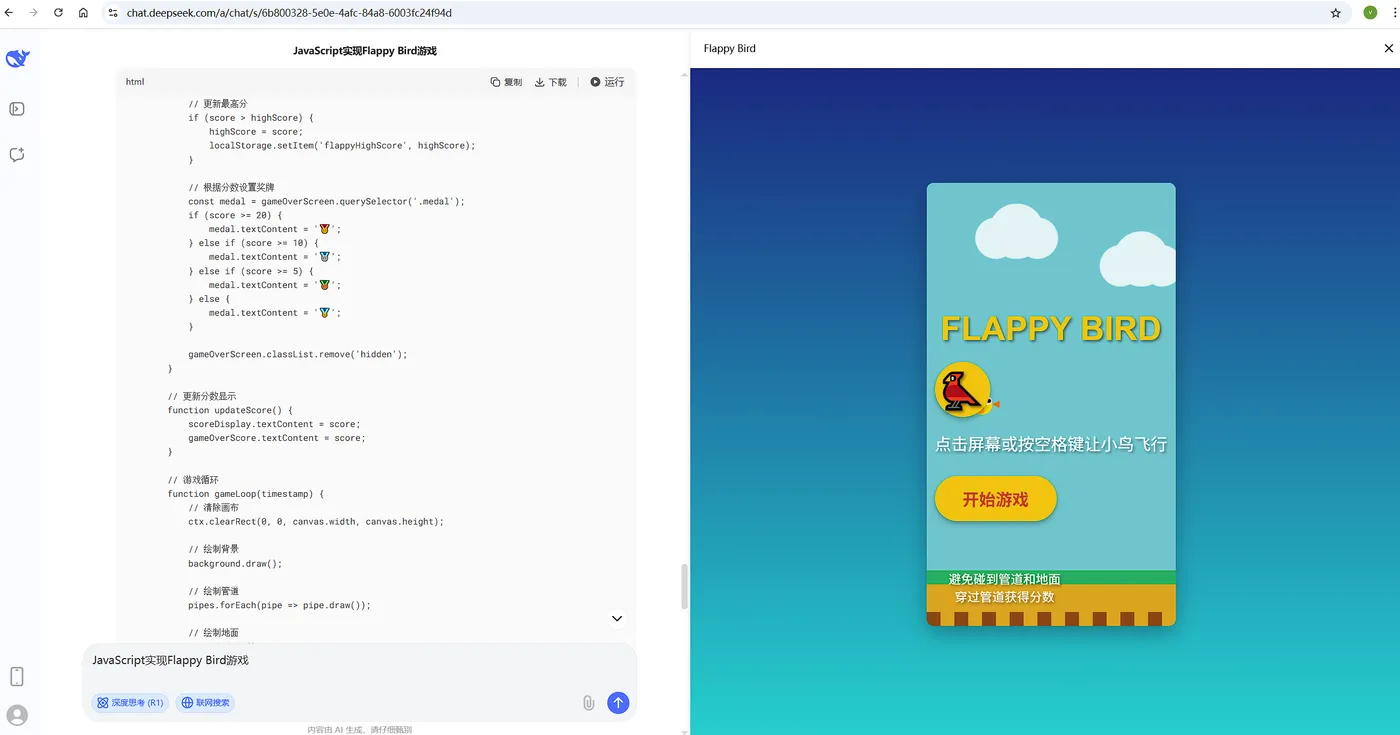Click the FLAPPY BIRD game title
Viewport: 1400px width, 735px height.
click(1051, 328)
